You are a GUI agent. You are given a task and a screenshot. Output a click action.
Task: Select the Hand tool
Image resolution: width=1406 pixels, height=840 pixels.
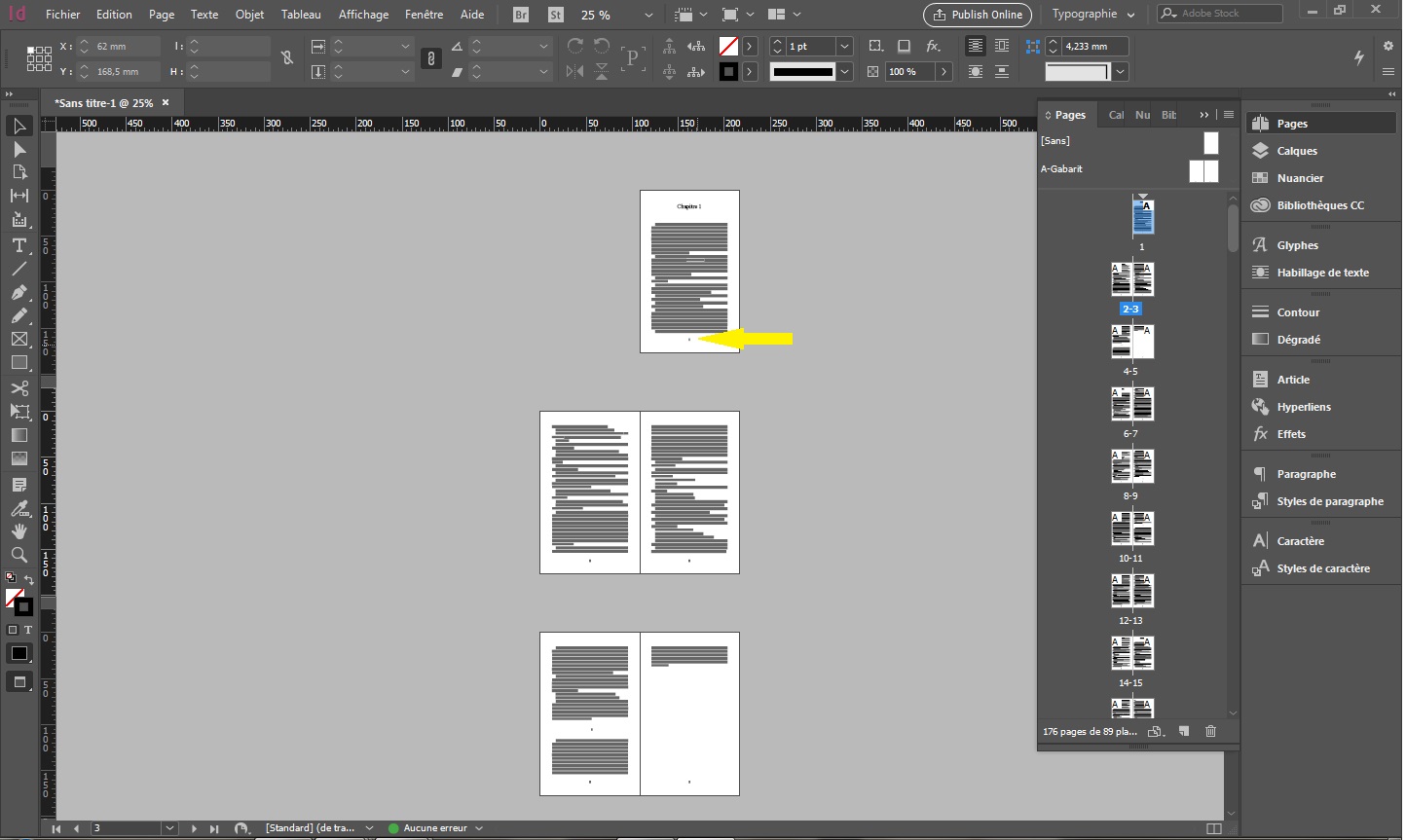19,531
